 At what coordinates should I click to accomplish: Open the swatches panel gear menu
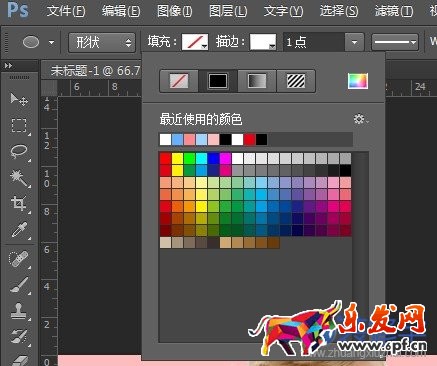click(x=361, y=119)
